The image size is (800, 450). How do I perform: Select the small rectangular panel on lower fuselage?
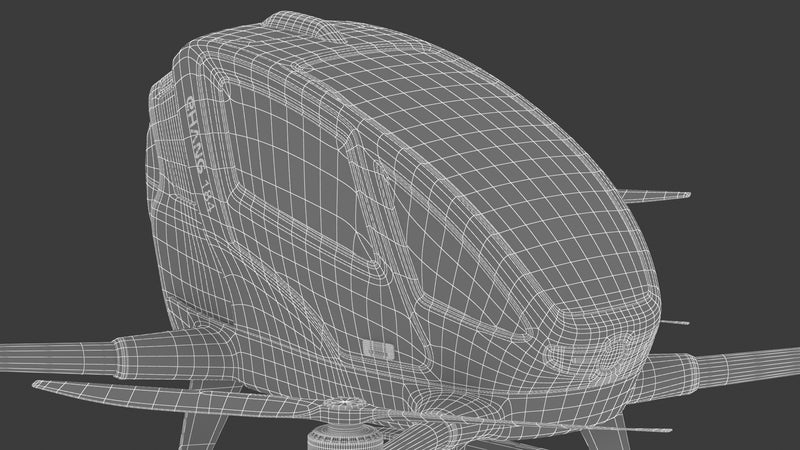tap(379, 348)
